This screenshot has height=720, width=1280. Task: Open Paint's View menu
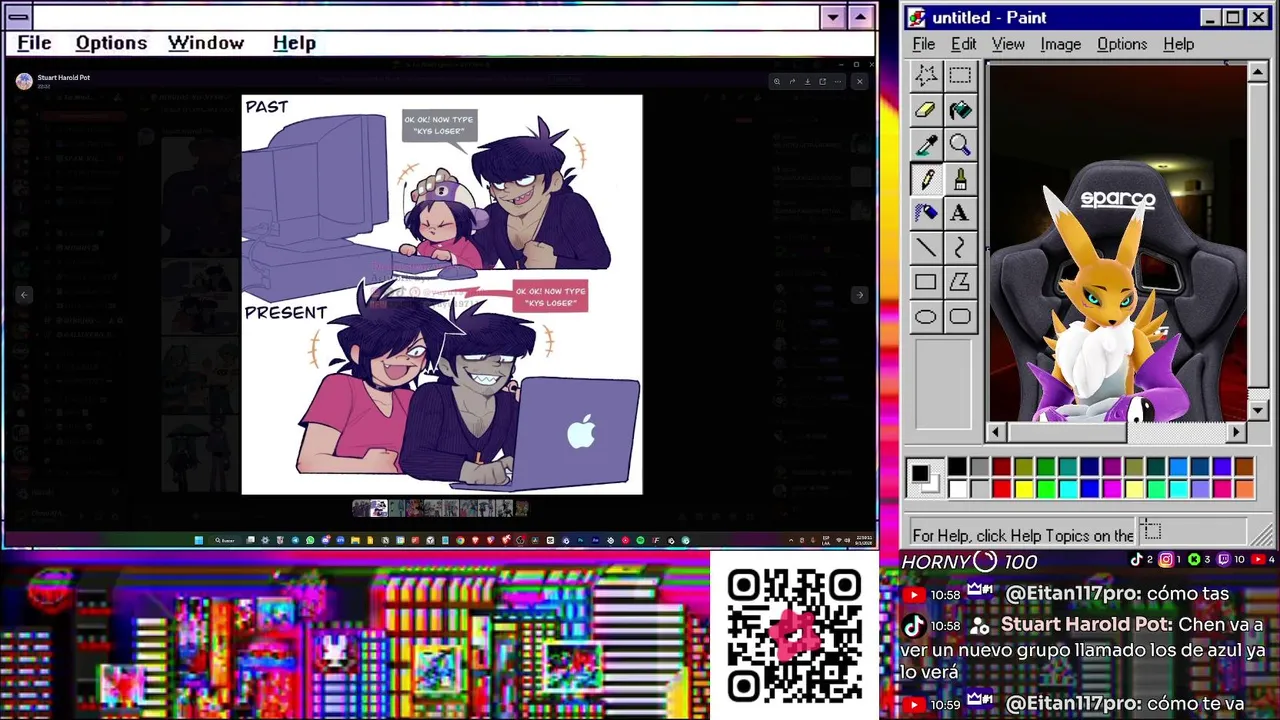[x=1008, y=44]
